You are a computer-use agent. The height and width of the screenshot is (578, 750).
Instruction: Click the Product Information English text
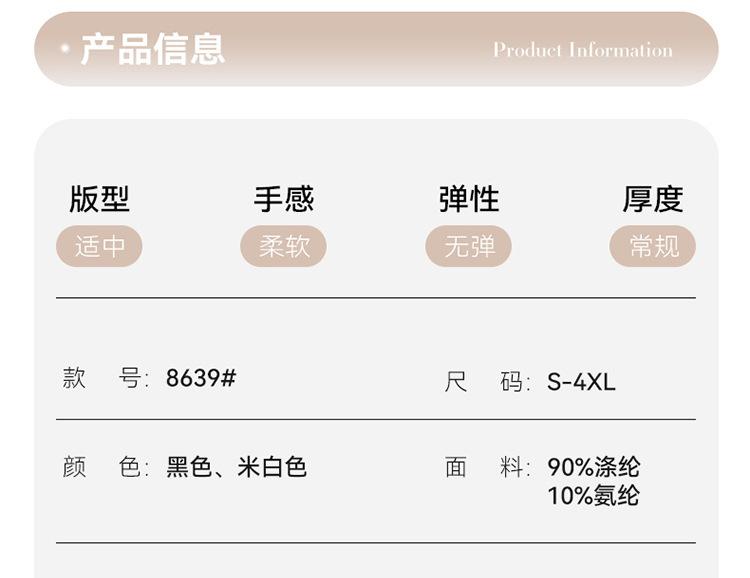582,50
